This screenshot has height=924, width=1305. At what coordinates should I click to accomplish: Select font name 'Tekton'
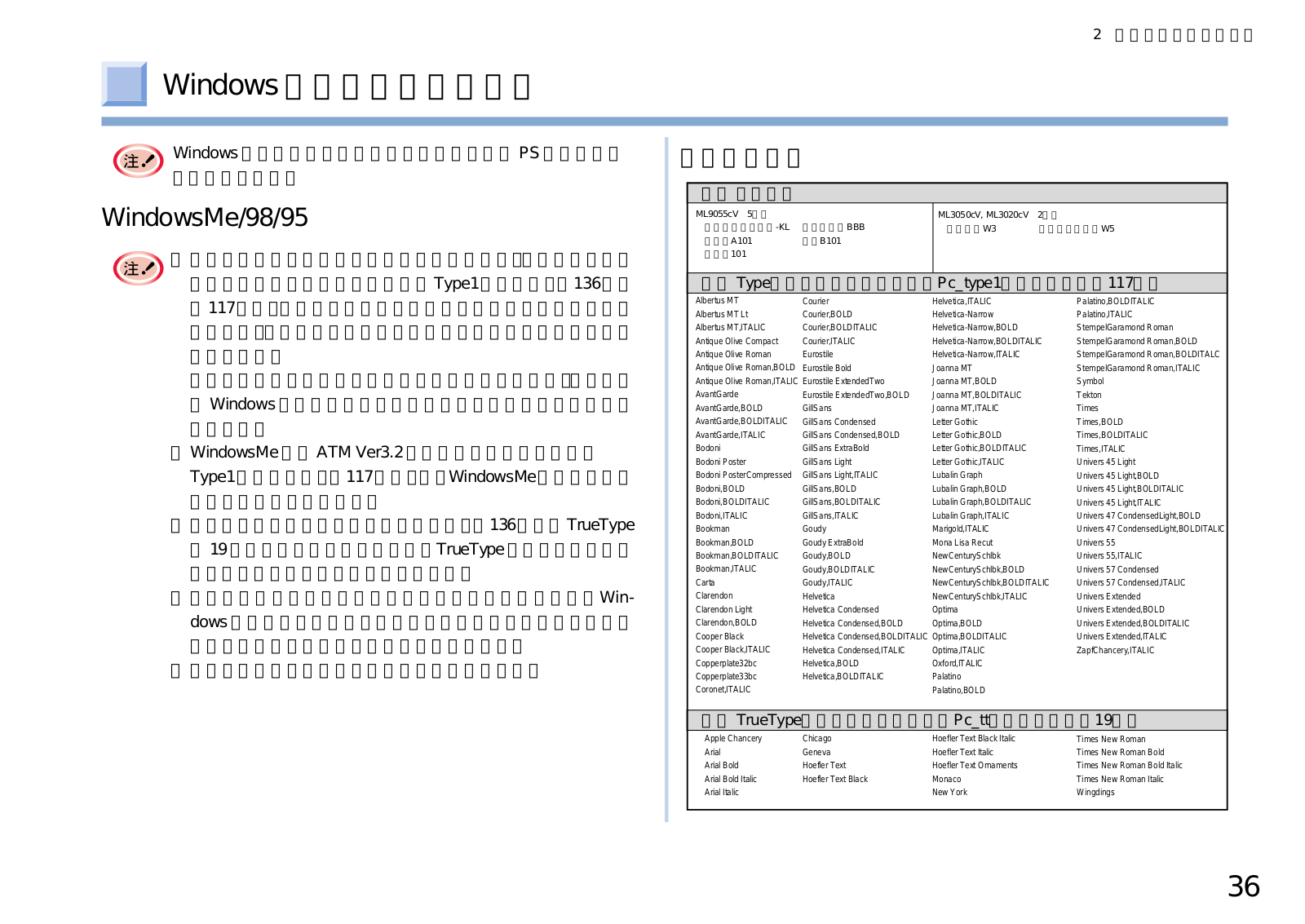[1089, 395]
